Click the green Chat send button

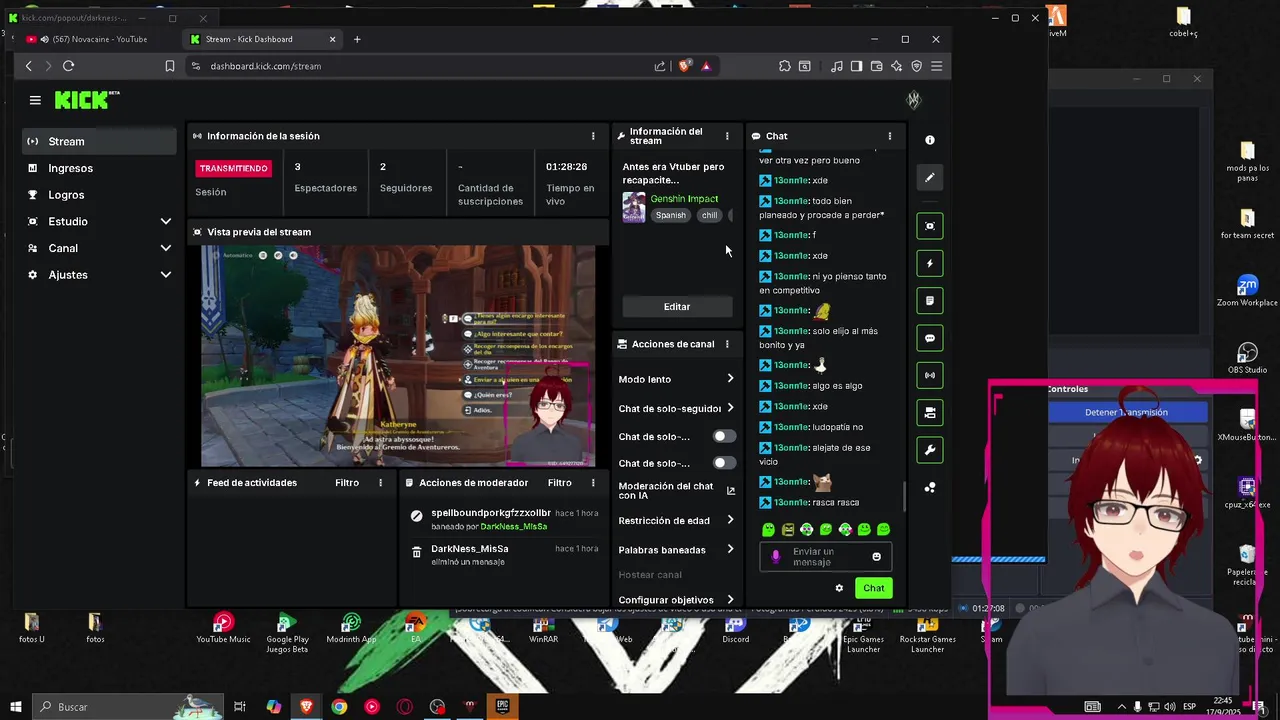tap(874, 588)
